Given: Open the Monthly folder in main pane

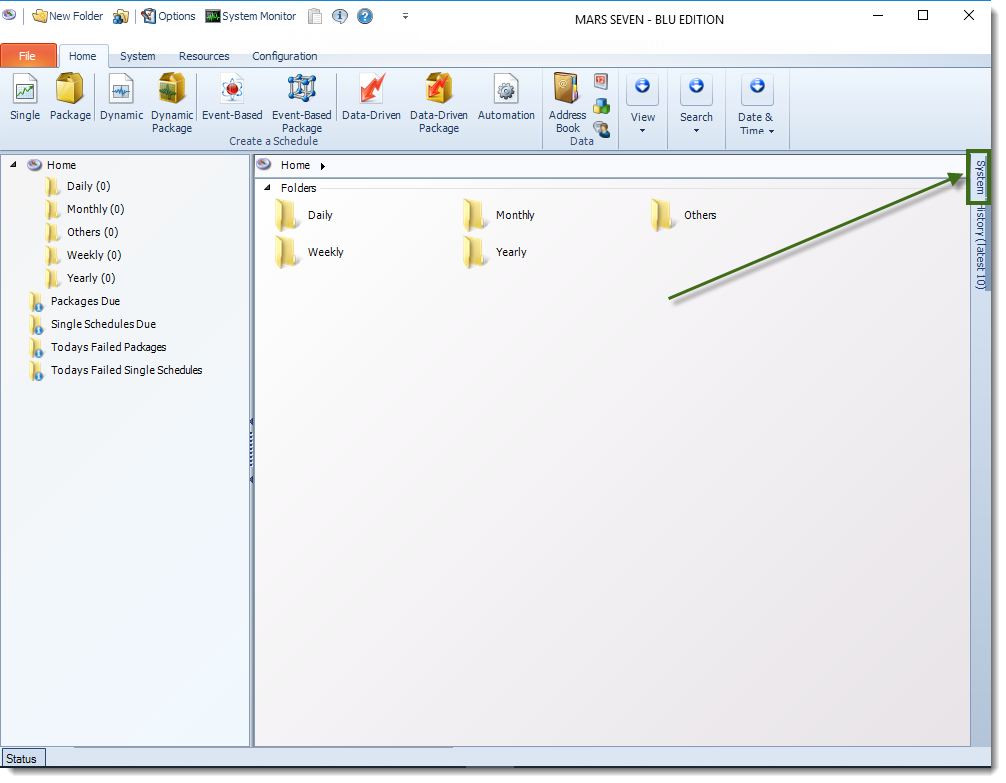Looking at the screenshot, I should pos(499,215).
